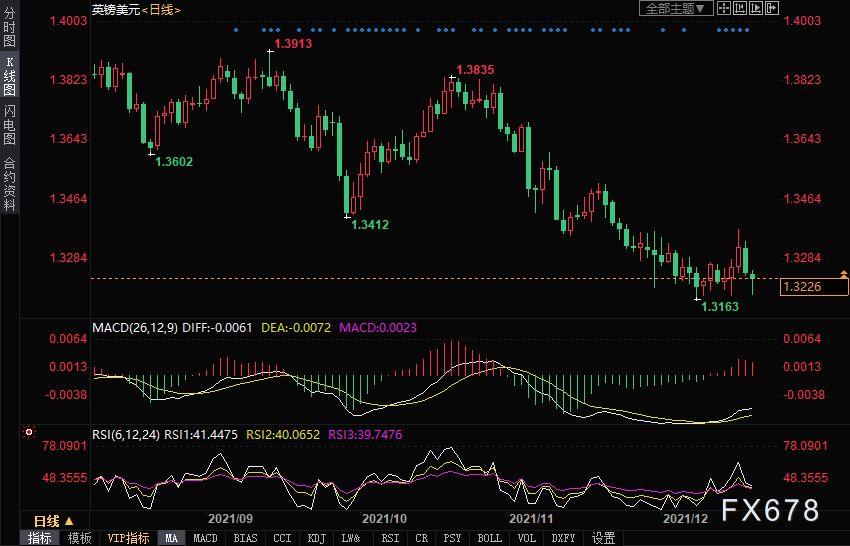Click the measure range icon beside crosshair
This screenshot has height=546, width=850.
pos(740,8)
